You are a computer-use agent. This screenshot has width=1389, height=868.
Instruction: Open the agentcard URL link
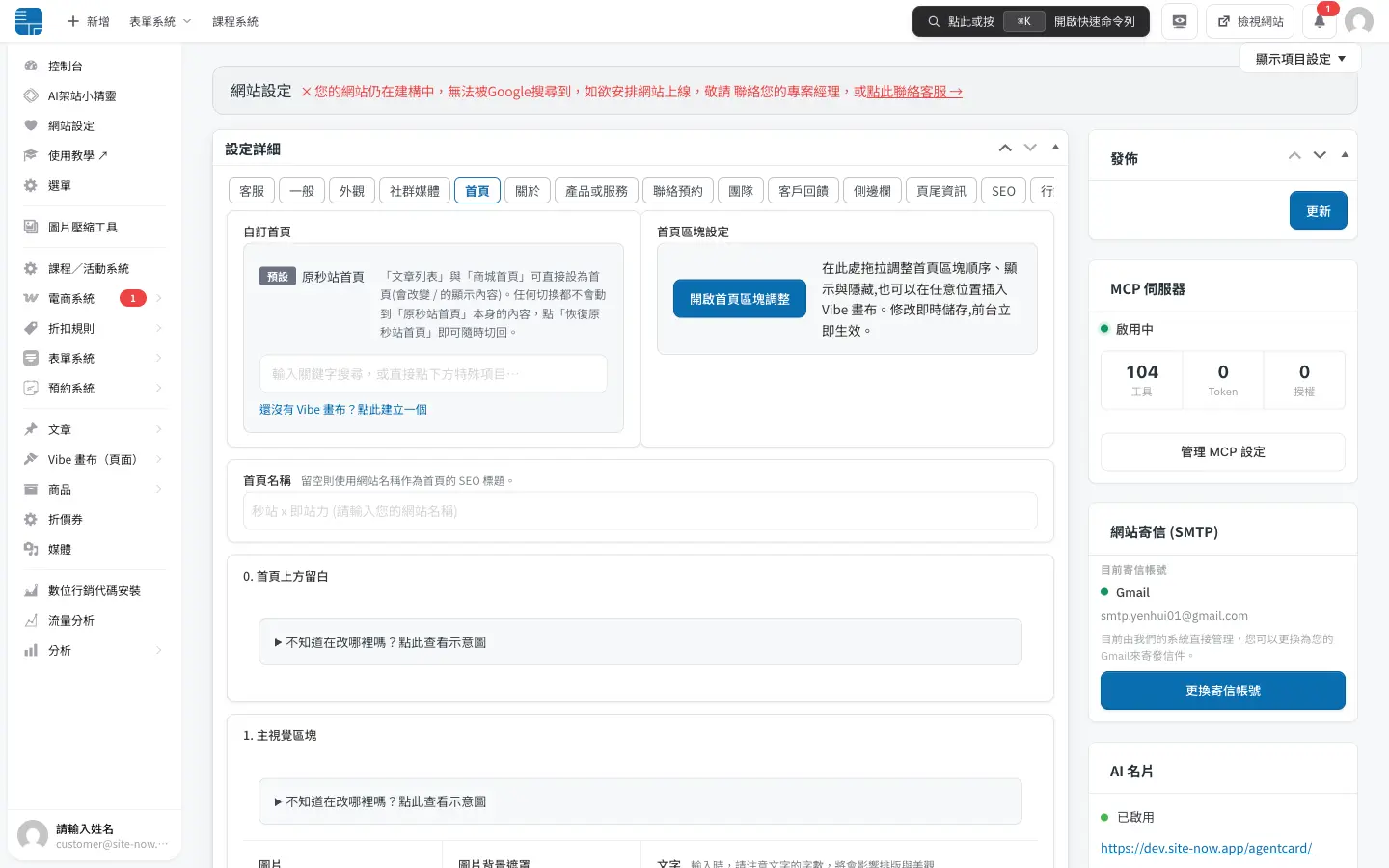tap(1206, 848)
